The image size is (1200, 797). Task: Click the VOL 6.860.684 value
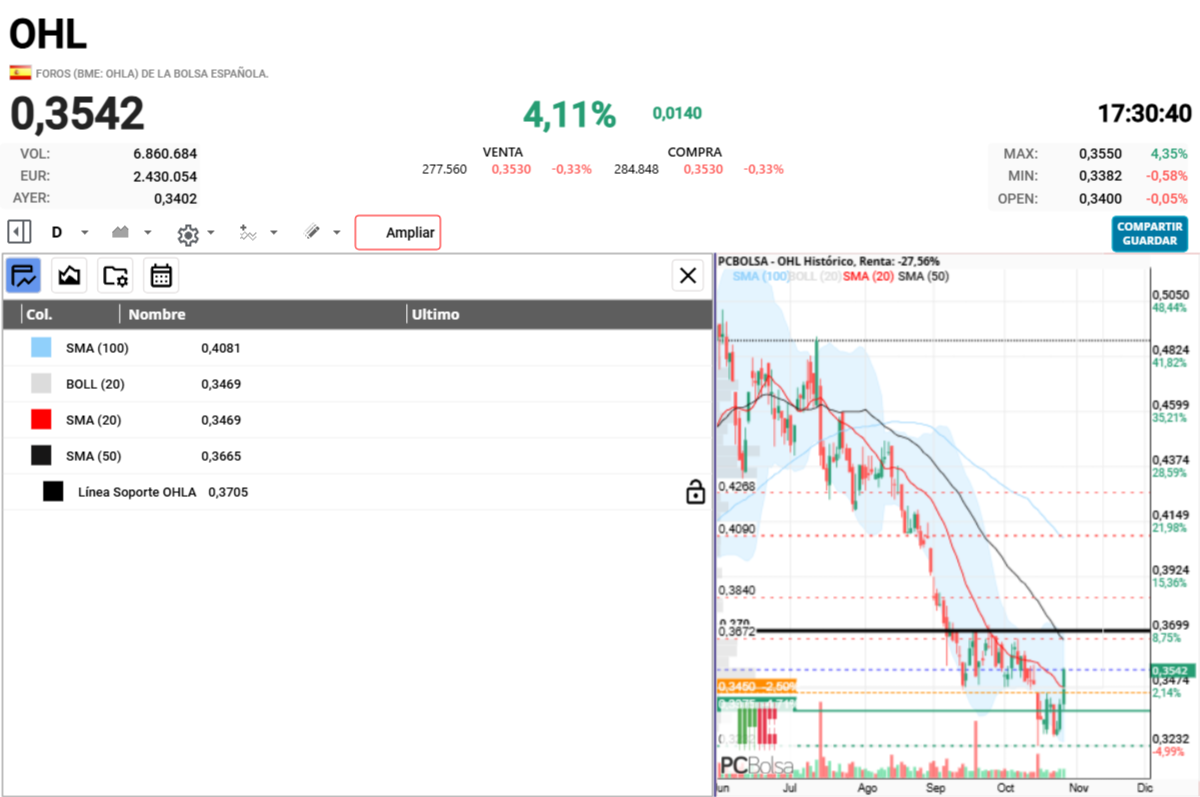pyautogui.click(x=165, y=154)
